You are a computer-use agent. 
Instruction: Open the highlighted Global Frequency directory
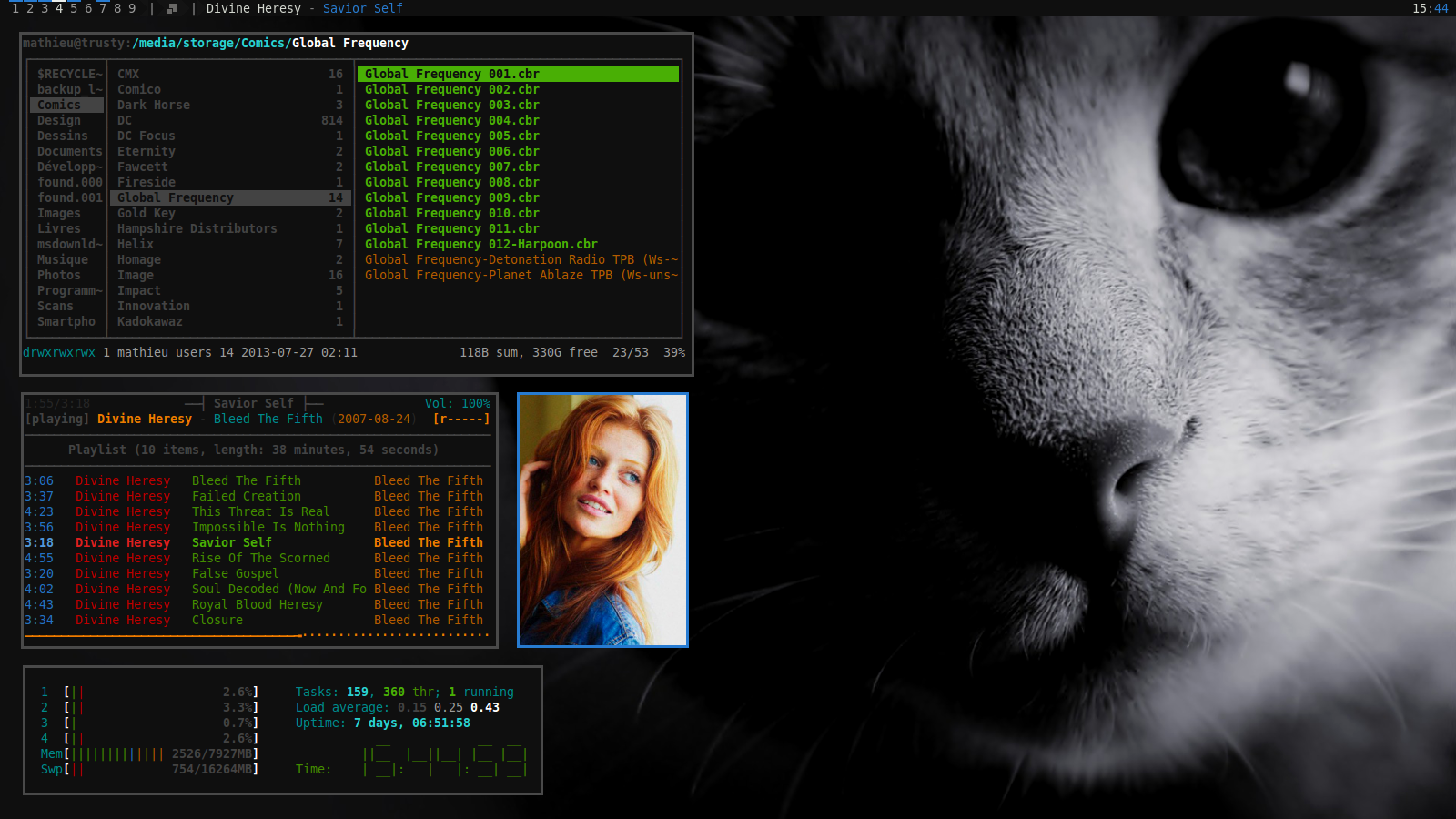click(x=229, y=197)
